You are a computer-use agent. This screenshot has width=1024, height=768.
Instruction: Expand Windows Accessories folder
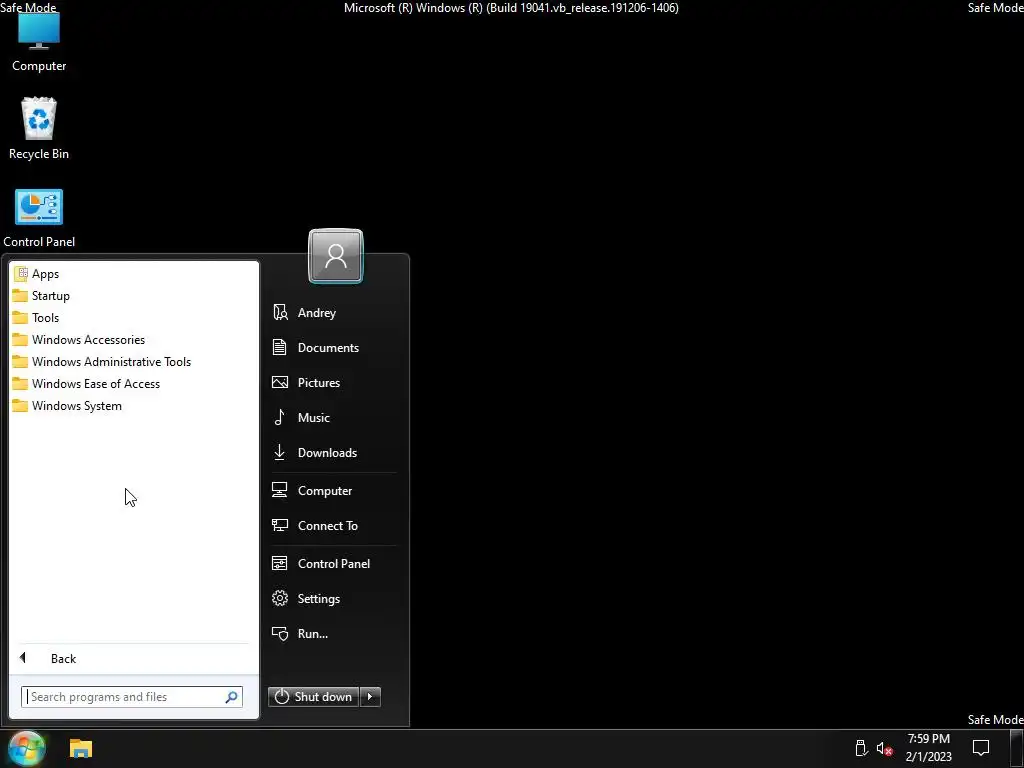[x=134, y=340]
